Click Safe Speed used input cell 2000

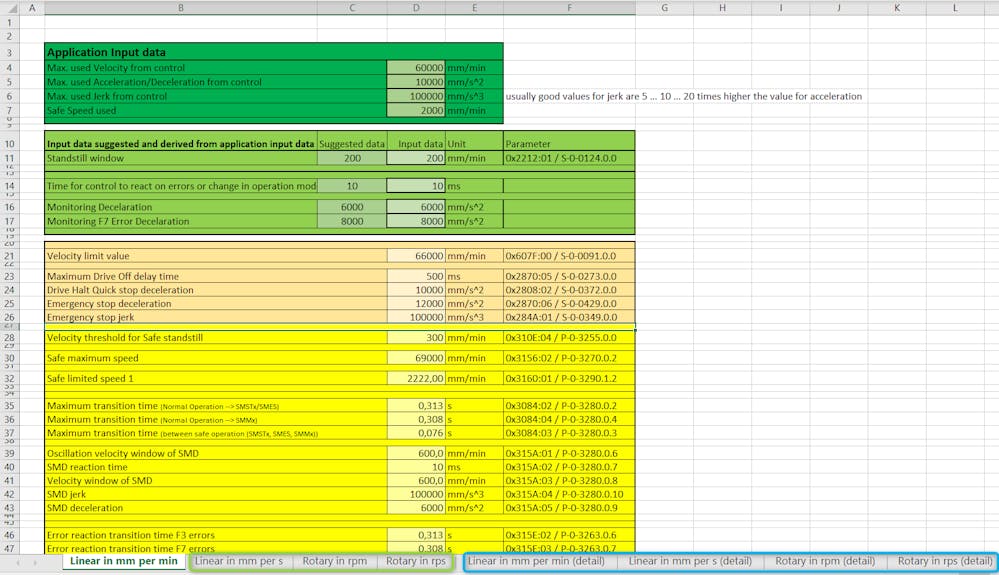click(416, 111)
